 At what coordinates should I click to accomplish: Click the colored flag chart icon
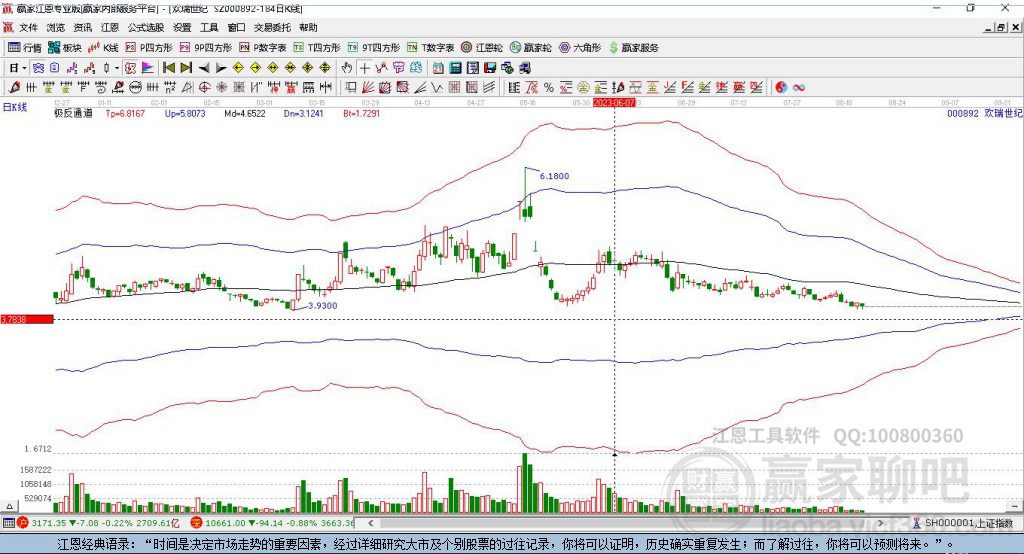[x=148, y=68]
